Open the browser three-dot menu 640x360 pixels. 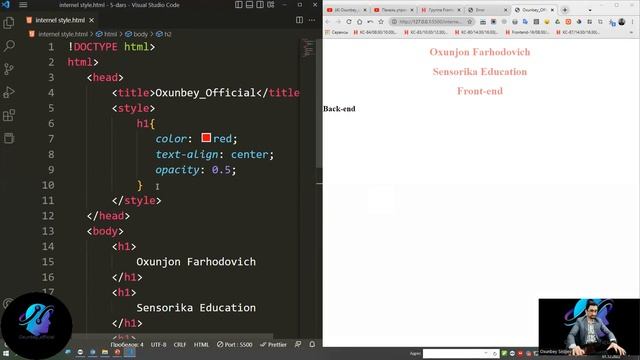[x=632, y=22]
